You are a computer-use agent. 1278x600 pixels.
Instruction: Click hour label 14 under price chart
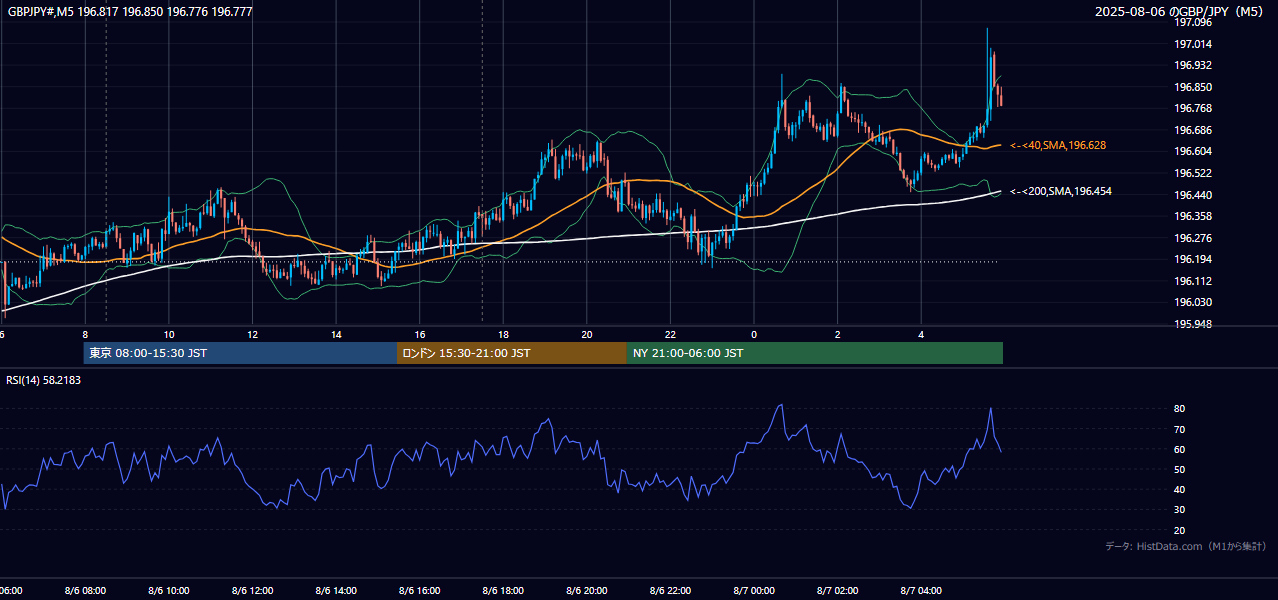(x=336, y=334)
